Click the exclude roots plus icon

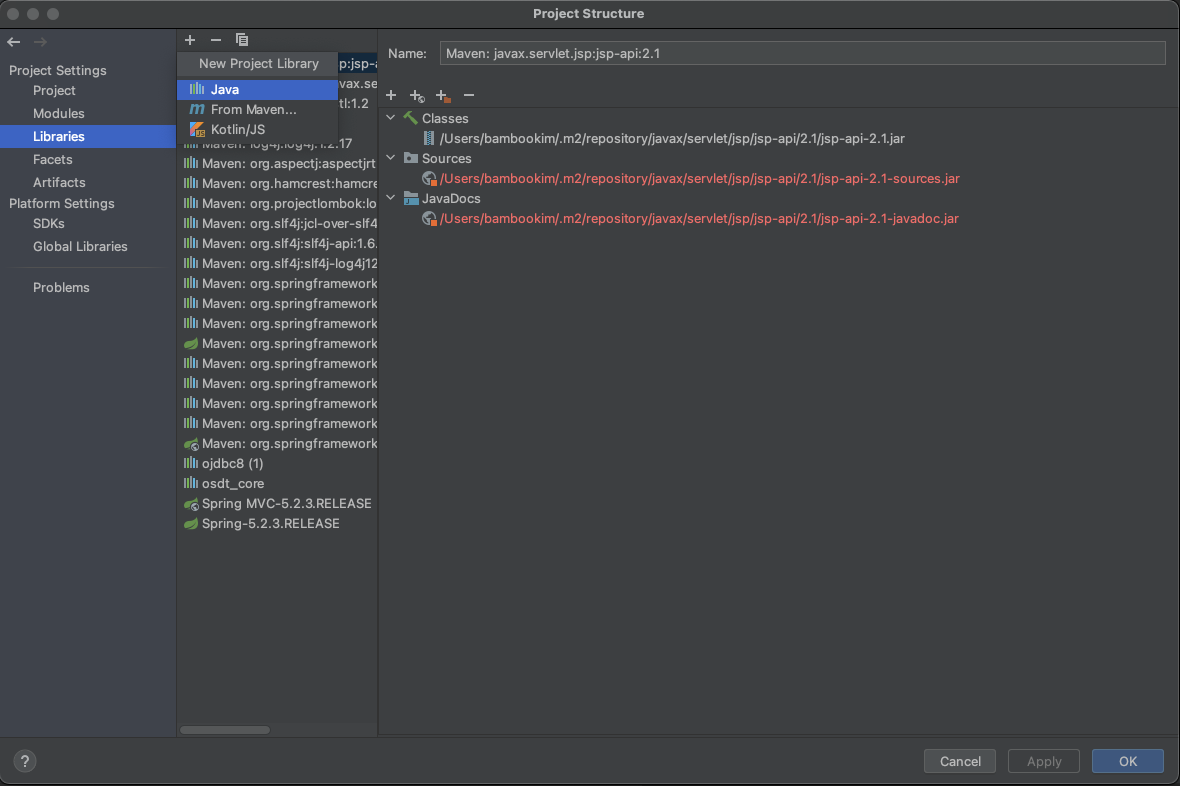pos(443,96)
